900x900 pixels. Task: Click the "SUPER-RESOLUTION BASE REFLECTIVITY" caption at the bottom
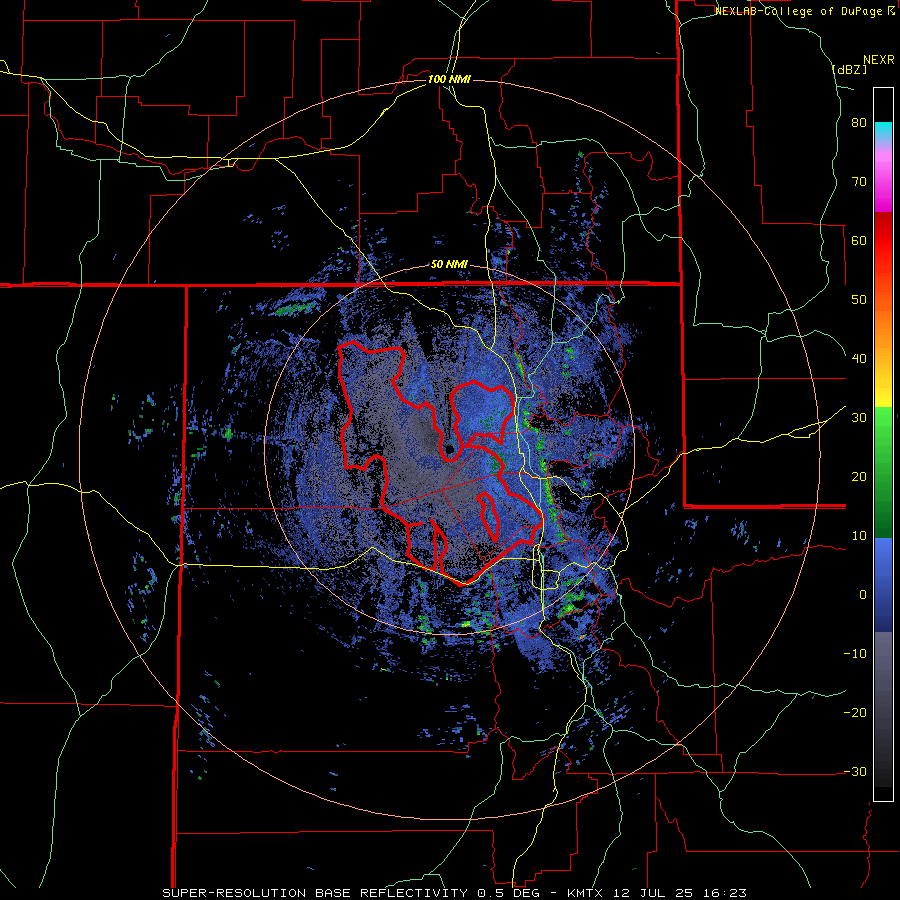[x=315, y=893]
